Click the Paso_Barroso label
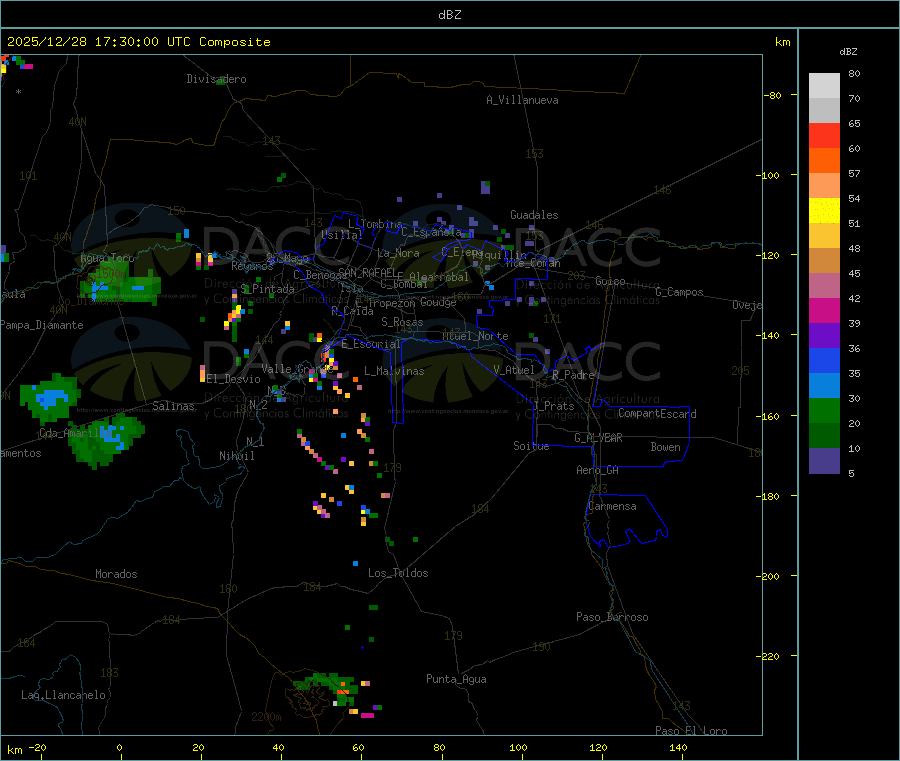This screenshot has height=761, width=900. coord(612,617)
